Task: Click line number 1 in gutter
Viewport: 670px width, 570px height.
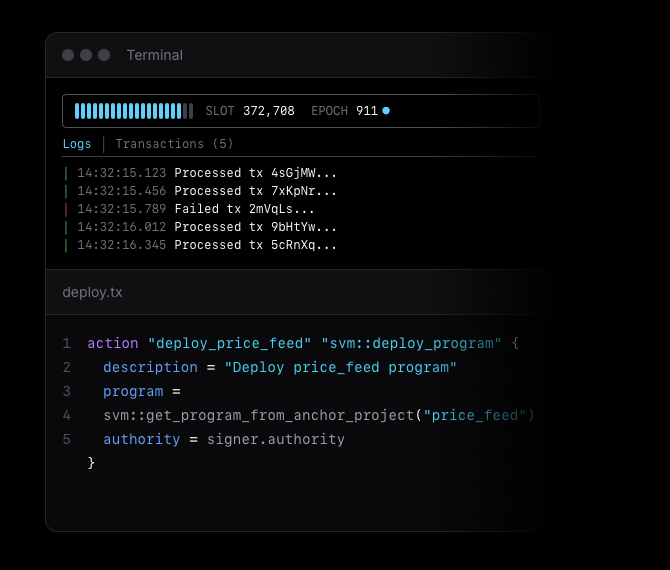Action: (x=67, y=343)
